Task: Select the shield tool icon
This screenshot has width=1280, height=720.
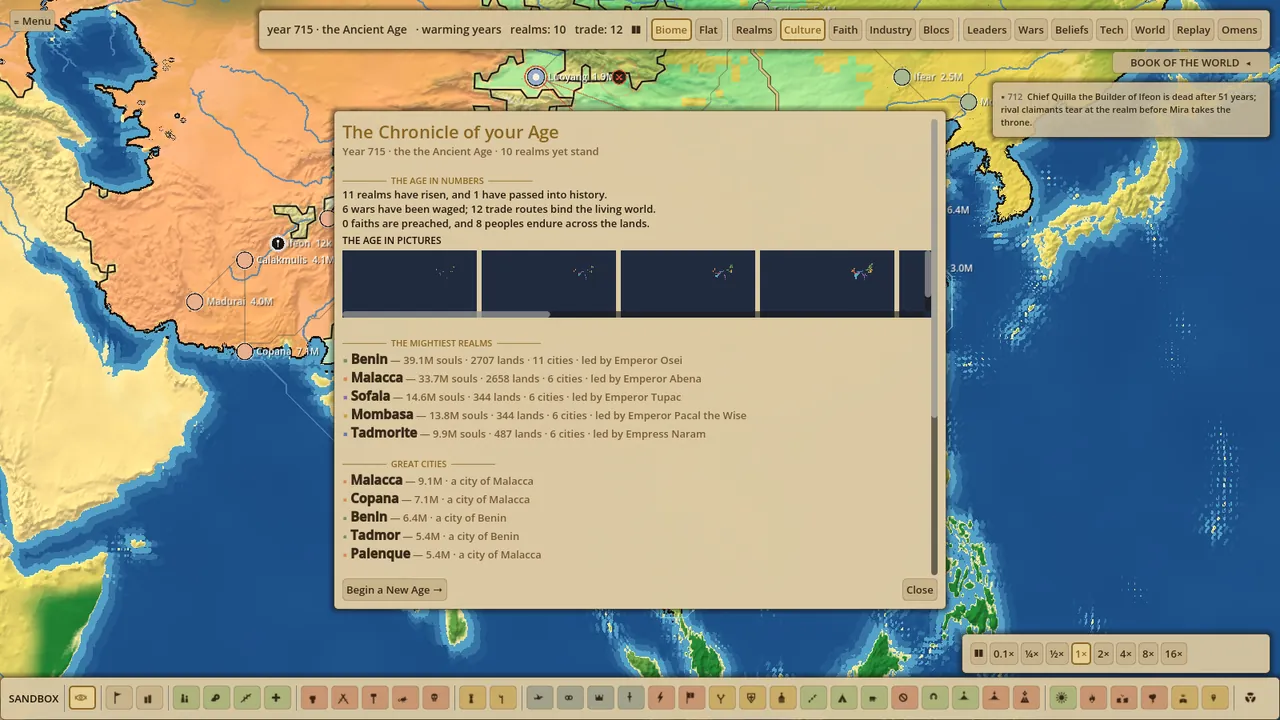Action: click(x=751, y=698)
